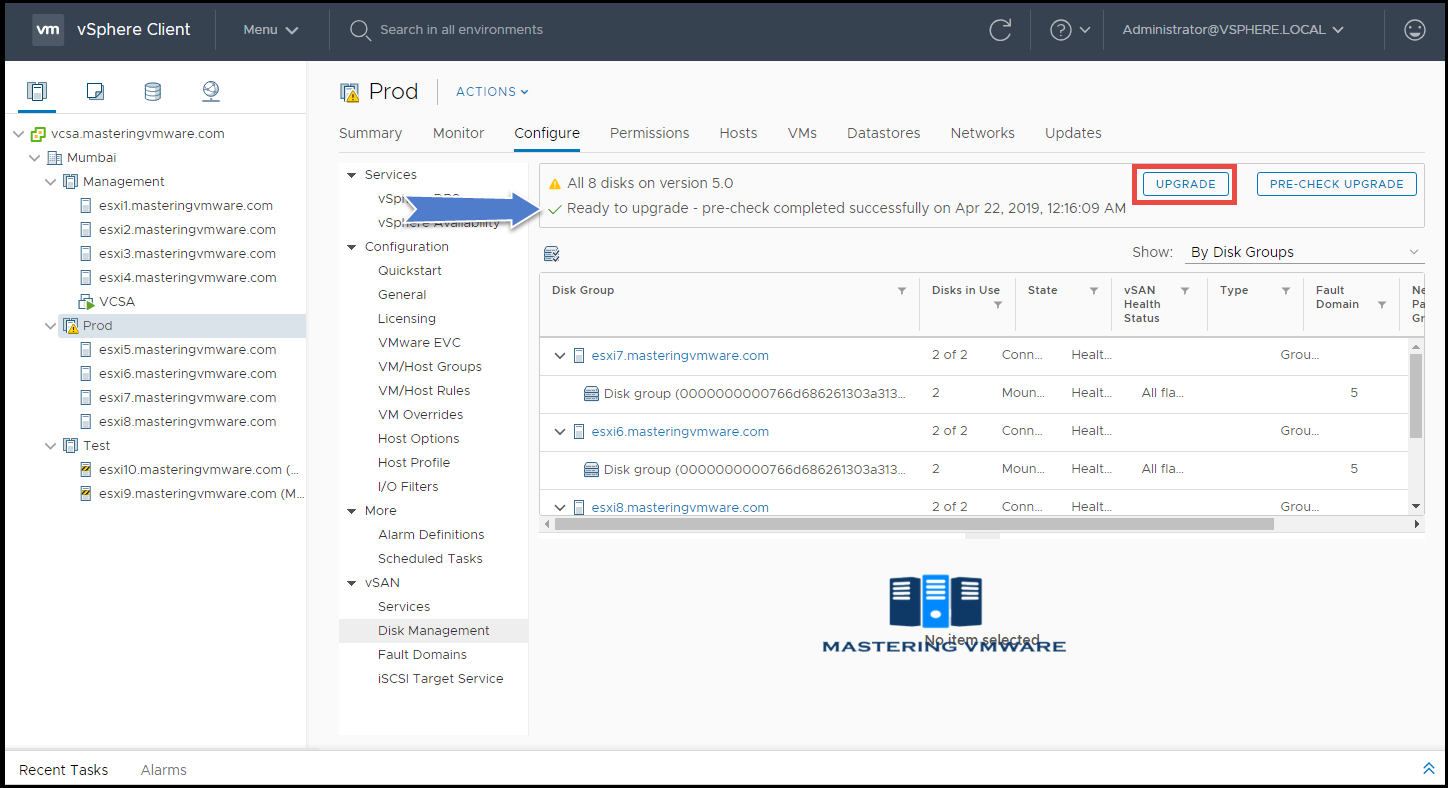The height and width of the screenshot is (788, 1448).
Task: Collapse the Mumbai datacenter node
Action: pos(35,158)
